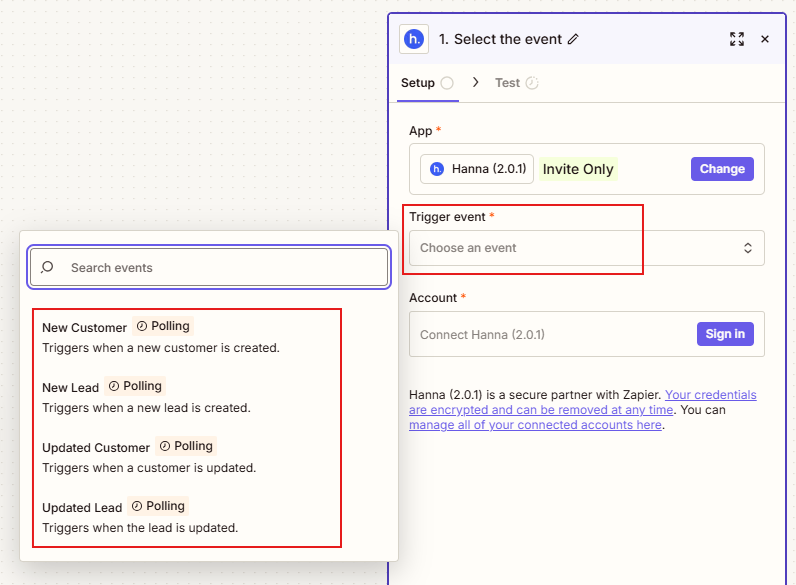Click the Invite Only badge

pos(578,169)
